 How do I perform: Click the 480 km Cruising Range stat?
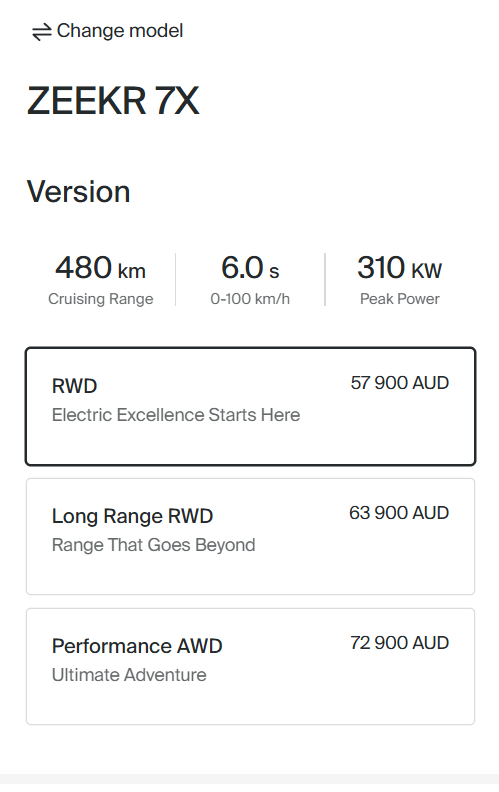click(x=101, y=280)
